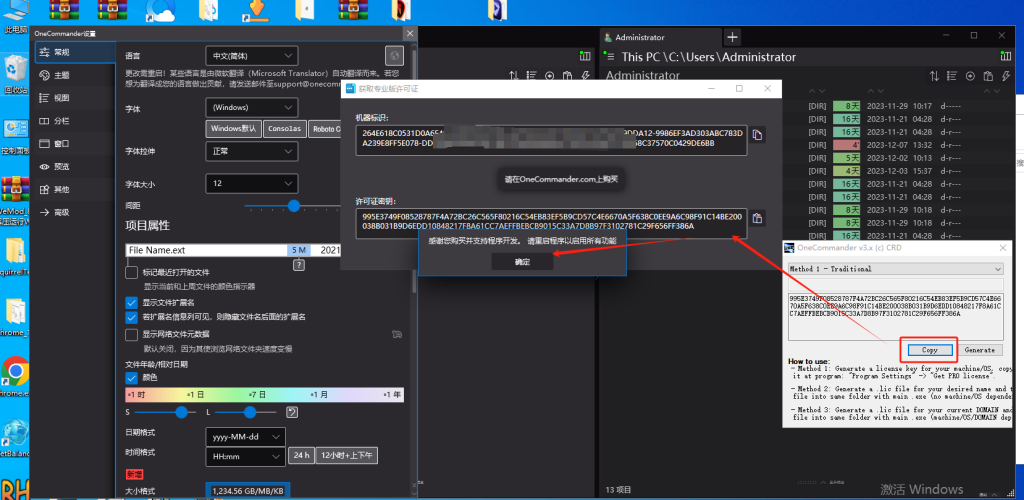Click the list view icon in right pane
This screenshot has width=1024, height=500.
tap(953, 76)
